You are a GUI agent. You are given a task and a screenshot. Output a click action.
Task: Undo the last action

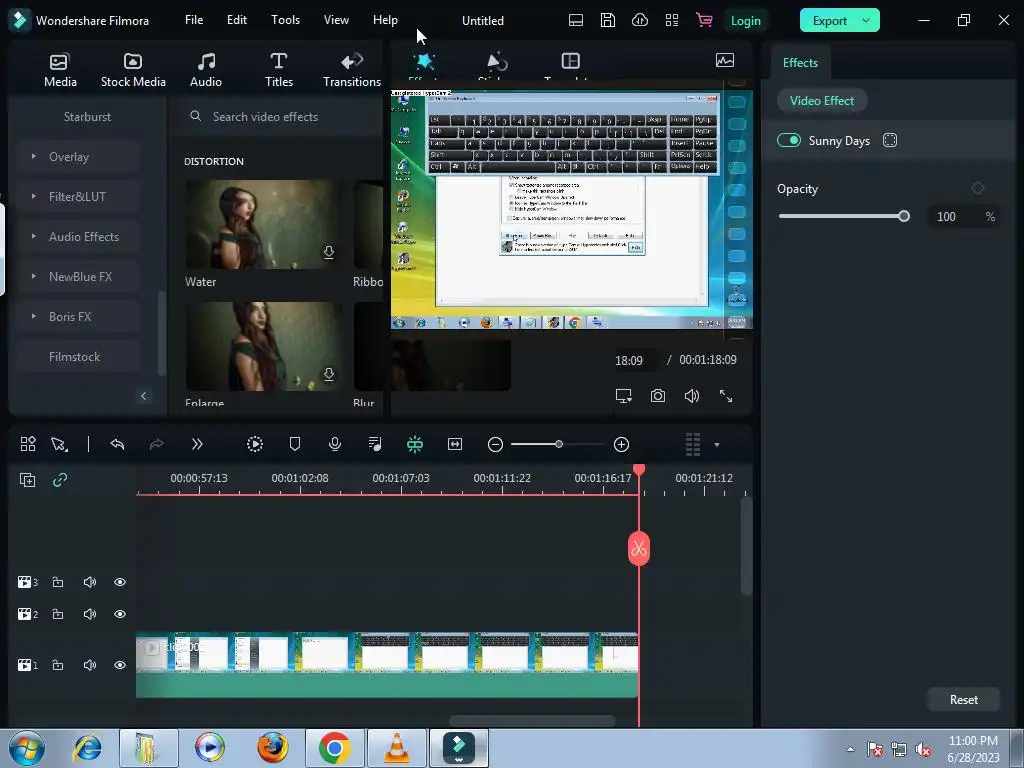click(x=118, y=444)
